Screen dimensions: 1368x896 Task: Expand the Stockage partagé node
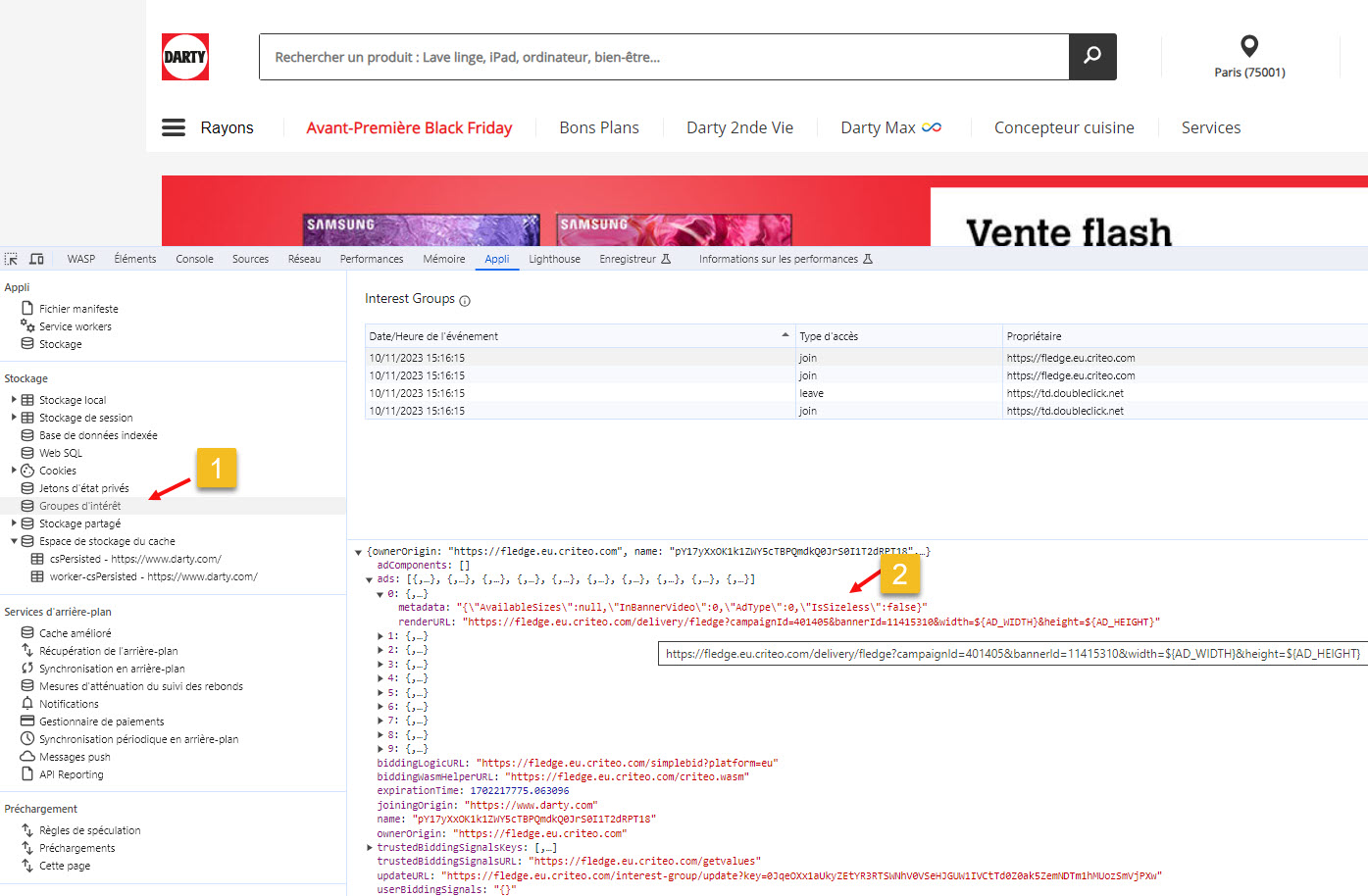pos(14,523)
